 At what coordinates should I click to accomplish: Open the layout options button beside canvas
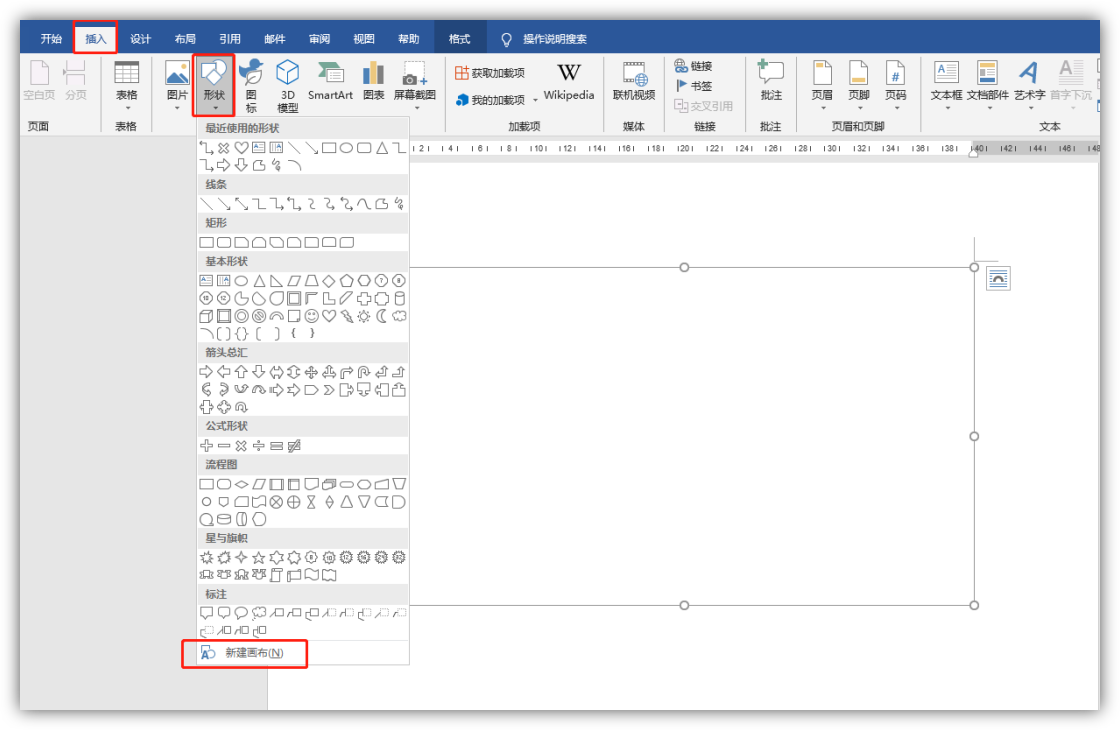998,279
